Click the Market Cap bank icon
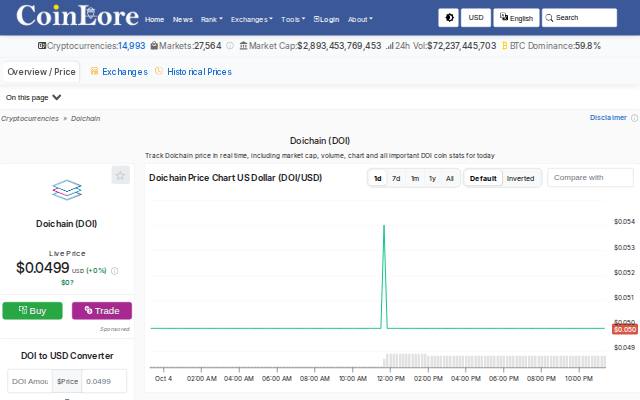The image size is (640, 400). [243, 46]
